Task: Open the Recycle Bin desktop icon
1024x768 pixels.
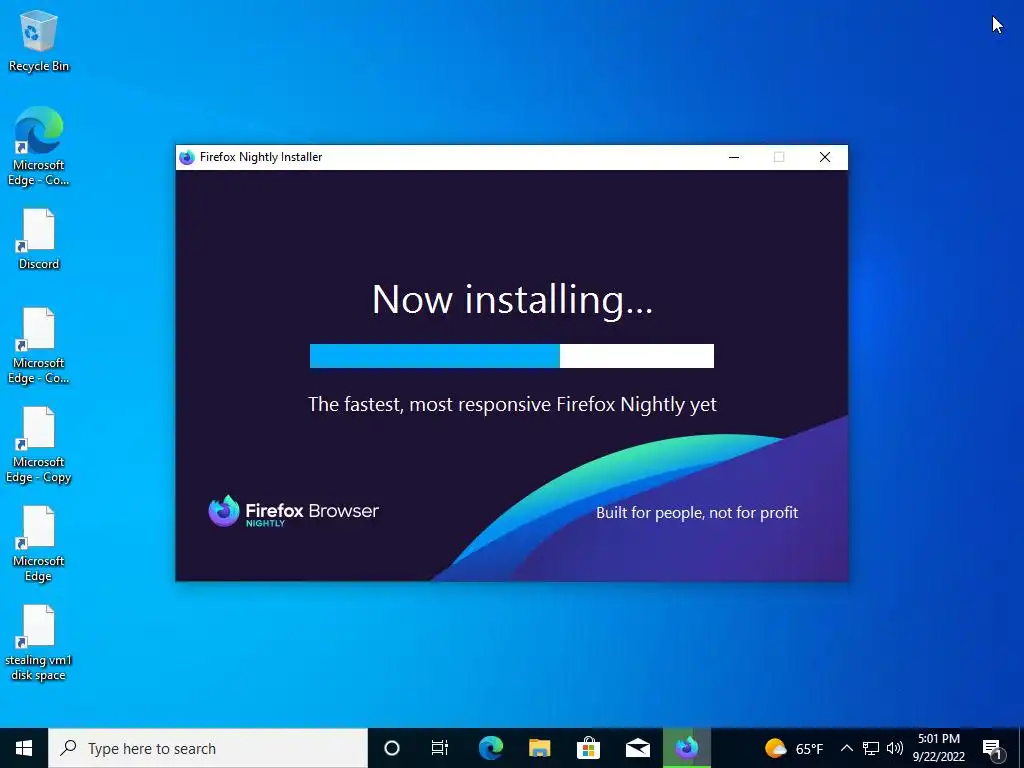Action: point(39,41)
